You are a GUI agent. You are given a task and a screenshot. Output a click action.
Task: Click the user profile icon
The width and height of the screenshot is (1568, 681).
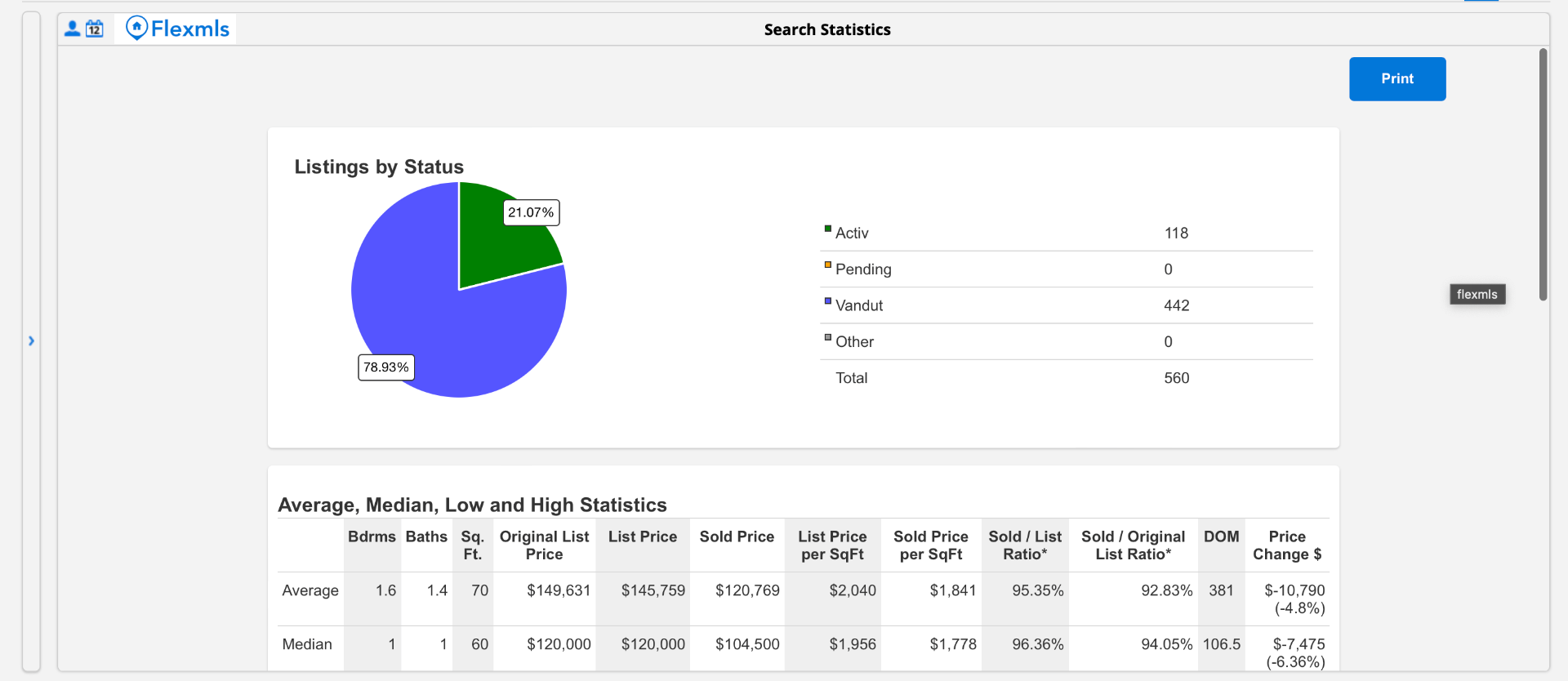coord(72,29)
